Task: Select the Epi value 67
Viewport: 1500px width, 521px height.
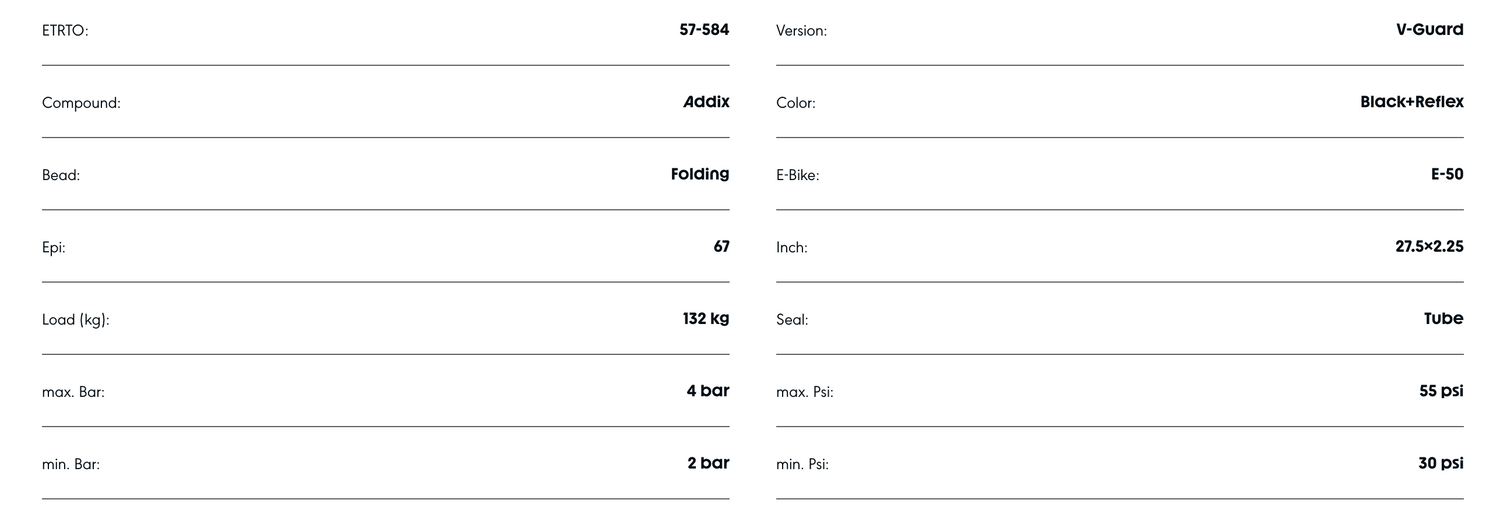Action: (x=721, y=246)
